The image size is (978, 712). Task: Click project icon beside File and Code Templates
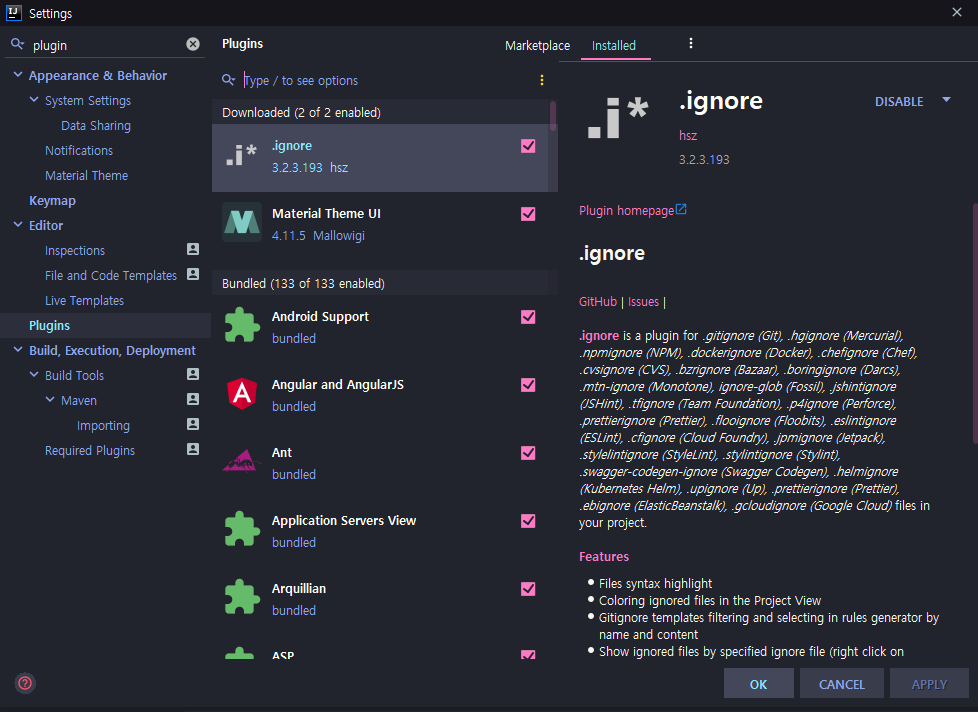[x=193, y=274]
